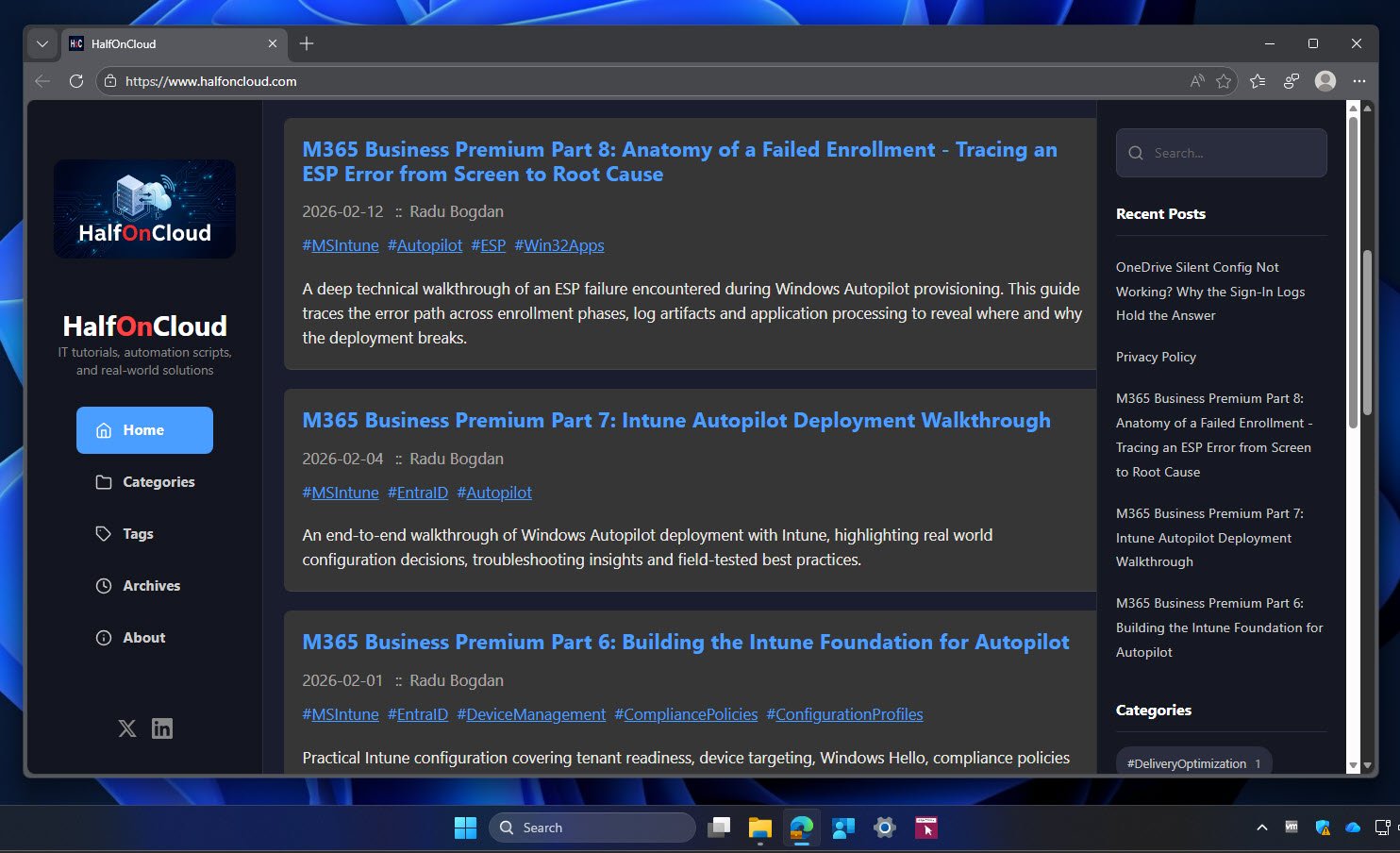This screenshot has width=1400, height=853.
Task: Select the Home navigation item
Action: [144, 430]
